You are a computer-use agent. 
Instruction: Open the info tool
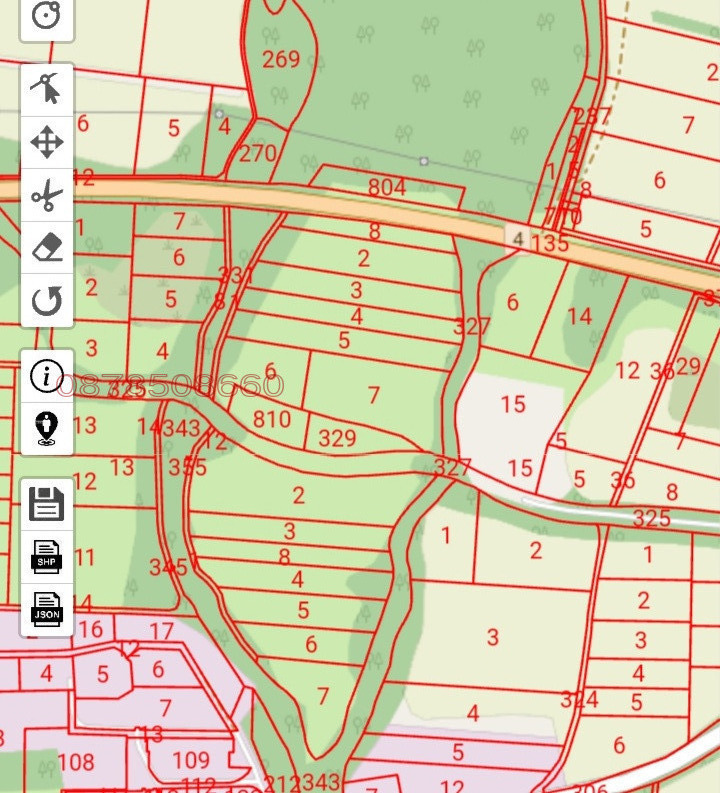47,376
